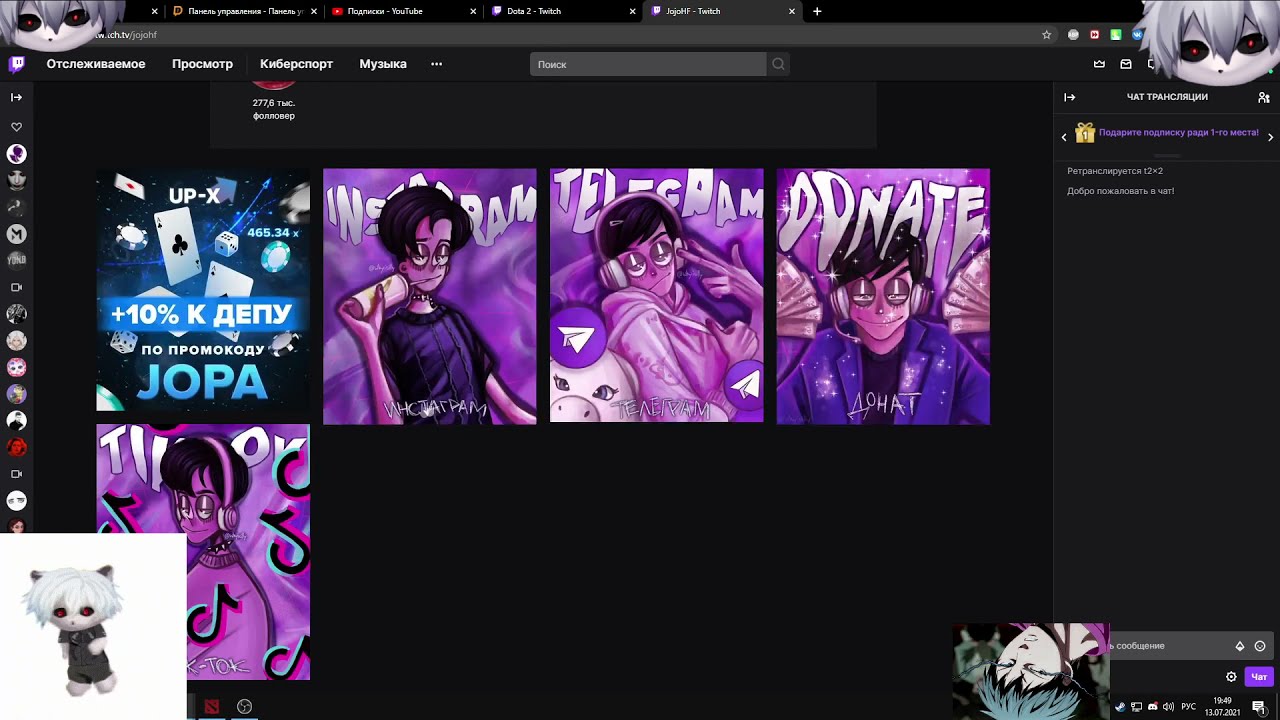Image resolution: width=1280 pixels, height=720 pixels.
Task: Click the 'Ретранслируется t2×2' text
Action: pyautogui.click(x=1115, y=171)
